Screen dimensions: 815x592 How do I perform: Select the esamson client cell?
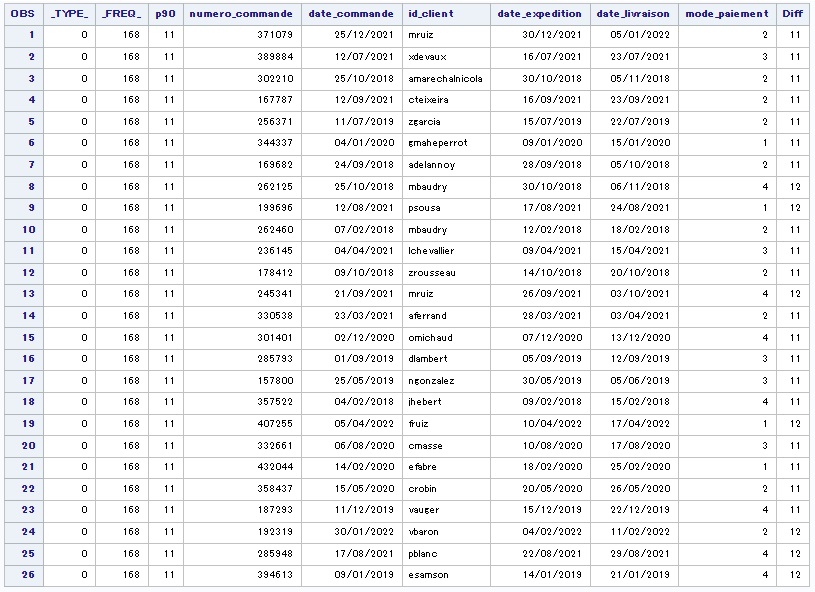pos(431,575)
